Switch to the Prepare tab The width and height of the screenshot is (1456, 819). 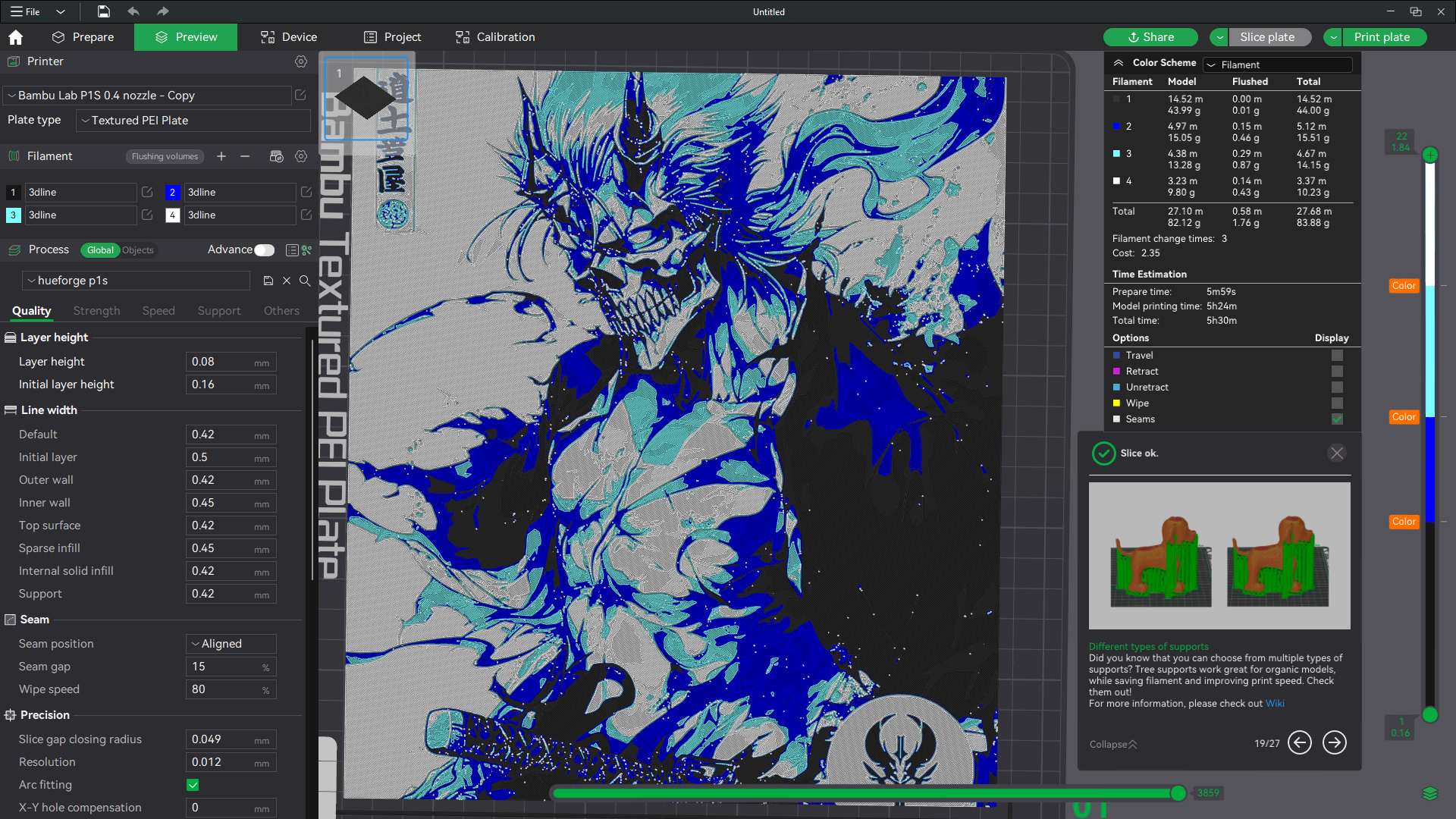coord(83,37)
